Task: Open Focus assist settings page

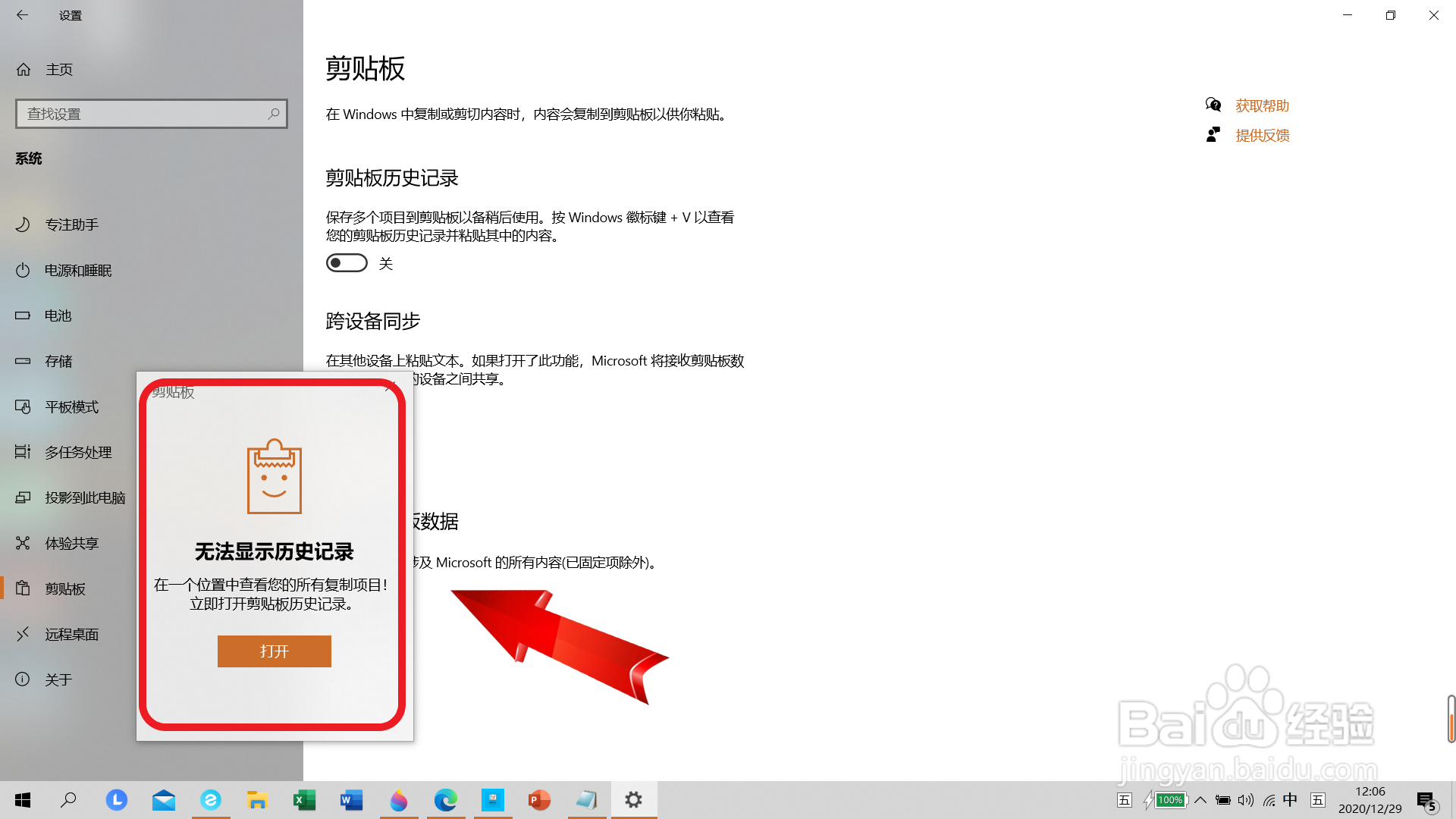Action: (71, 225)
